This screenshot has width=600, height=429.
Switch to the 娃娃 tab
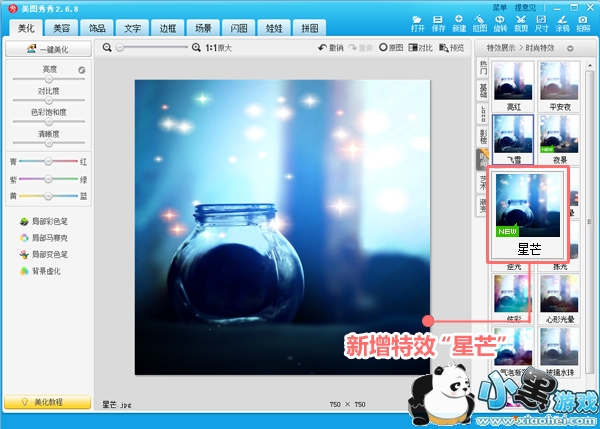[x=274, y=28]
